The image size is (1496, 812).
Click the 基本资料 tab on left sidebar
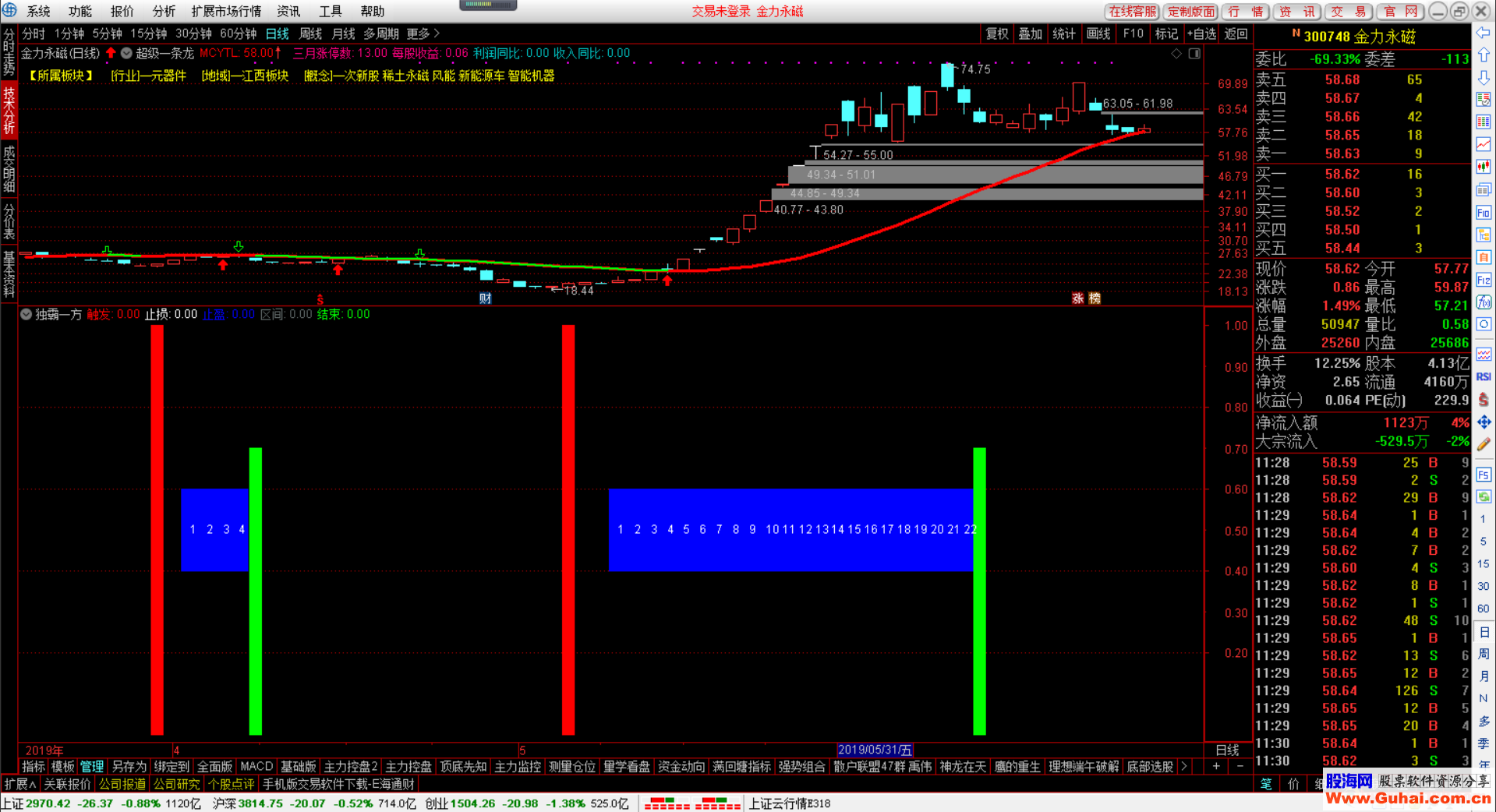[9, 273]
